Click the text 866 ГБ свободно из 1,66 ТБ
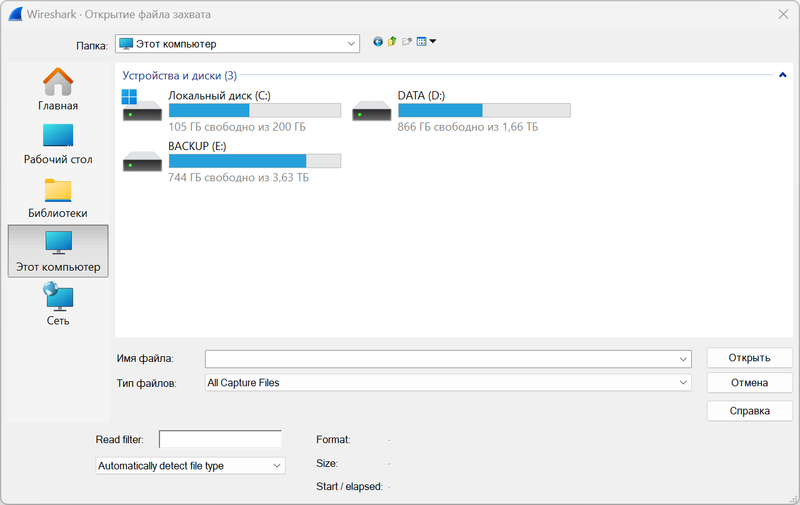This screenshot has height=505, width=800. point(468,127)
